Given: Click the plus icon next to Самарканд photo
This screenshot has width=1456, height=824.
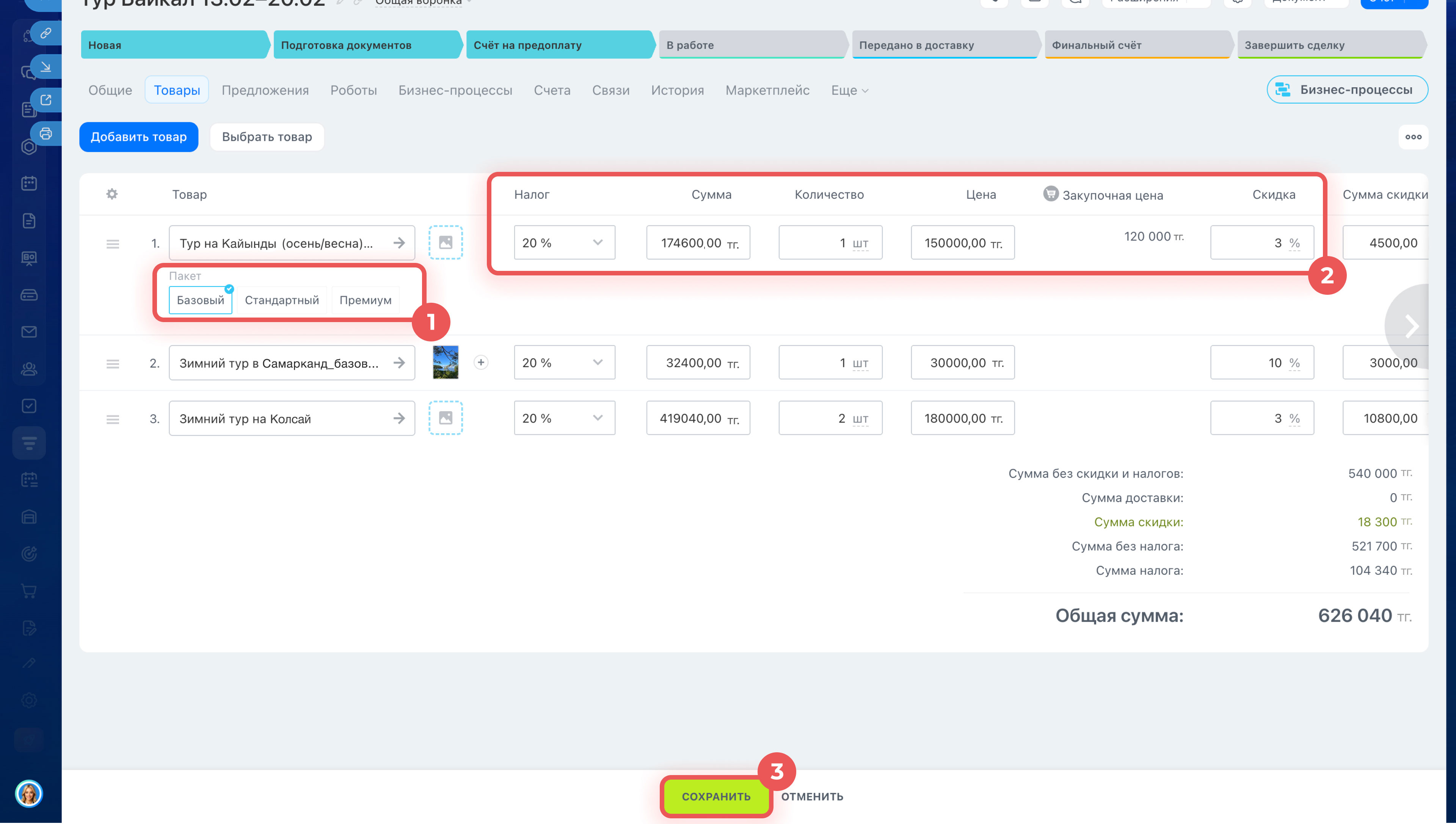Looking at the screenshot, I should [481, 363].
